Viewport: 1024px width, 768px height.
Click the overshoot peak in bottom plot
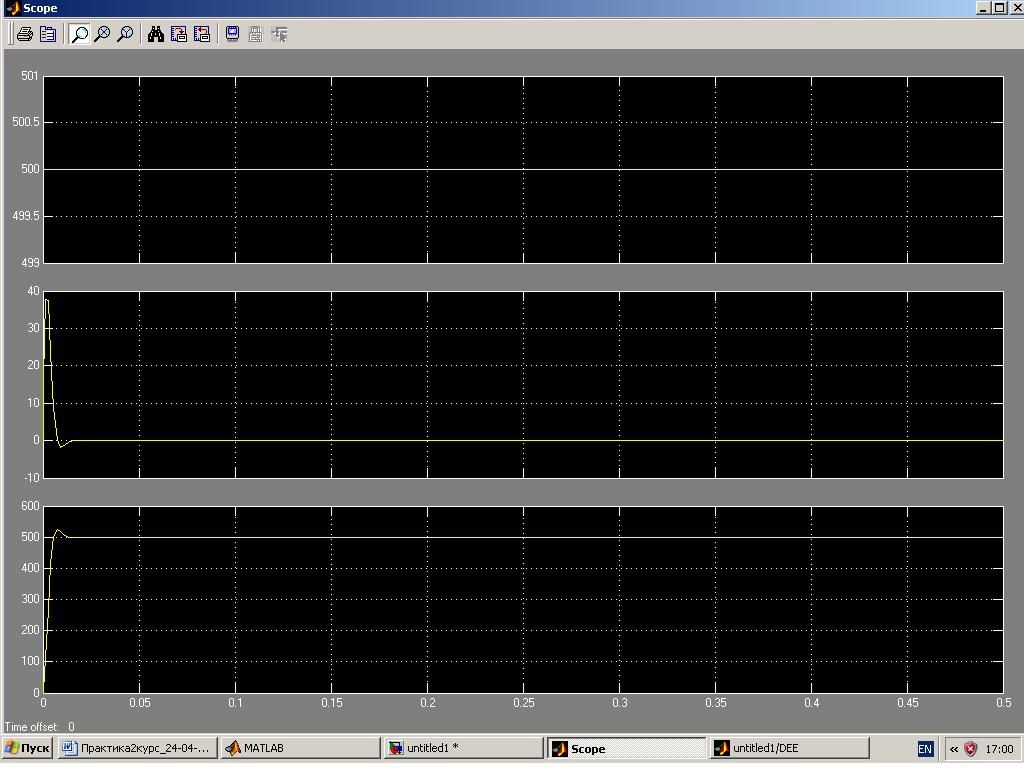tap(57, 530)
